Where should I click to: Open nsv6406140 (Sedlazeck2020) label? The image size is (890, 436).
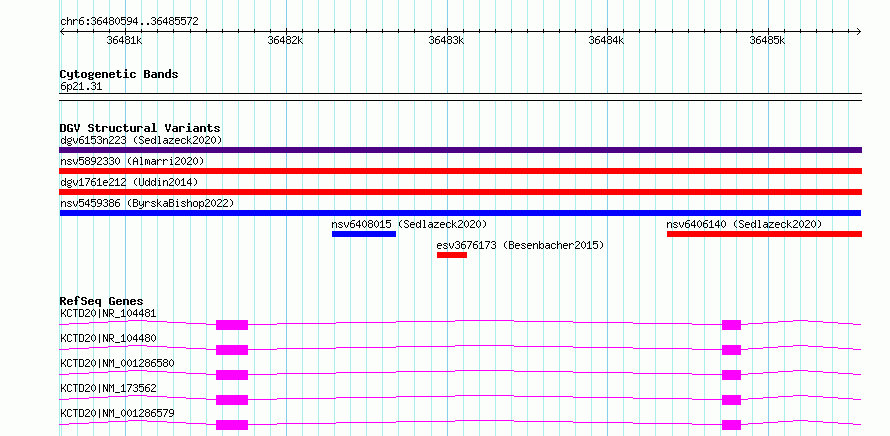[744, 224]
